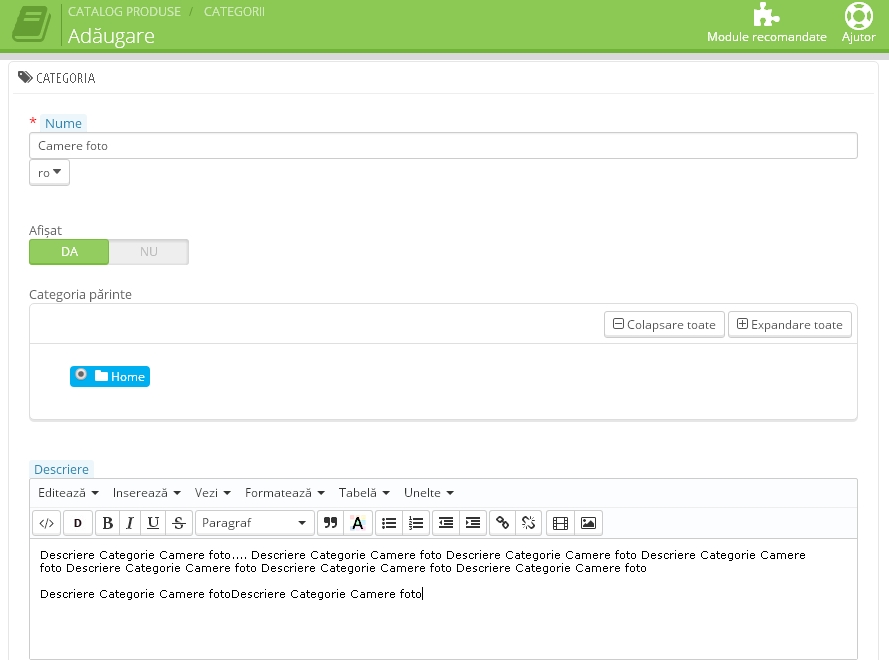Open the text color picker

(x=358, y=523)
